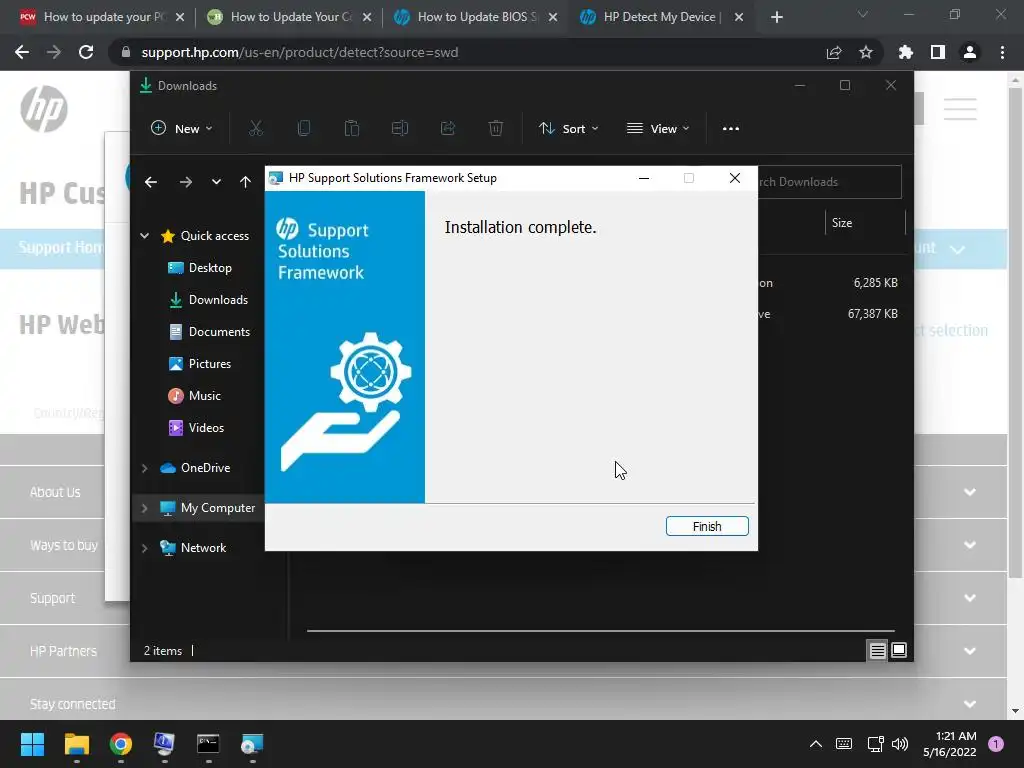Select Videos in navigation pane
The image size is (1024, 768).
pos(196,428)
